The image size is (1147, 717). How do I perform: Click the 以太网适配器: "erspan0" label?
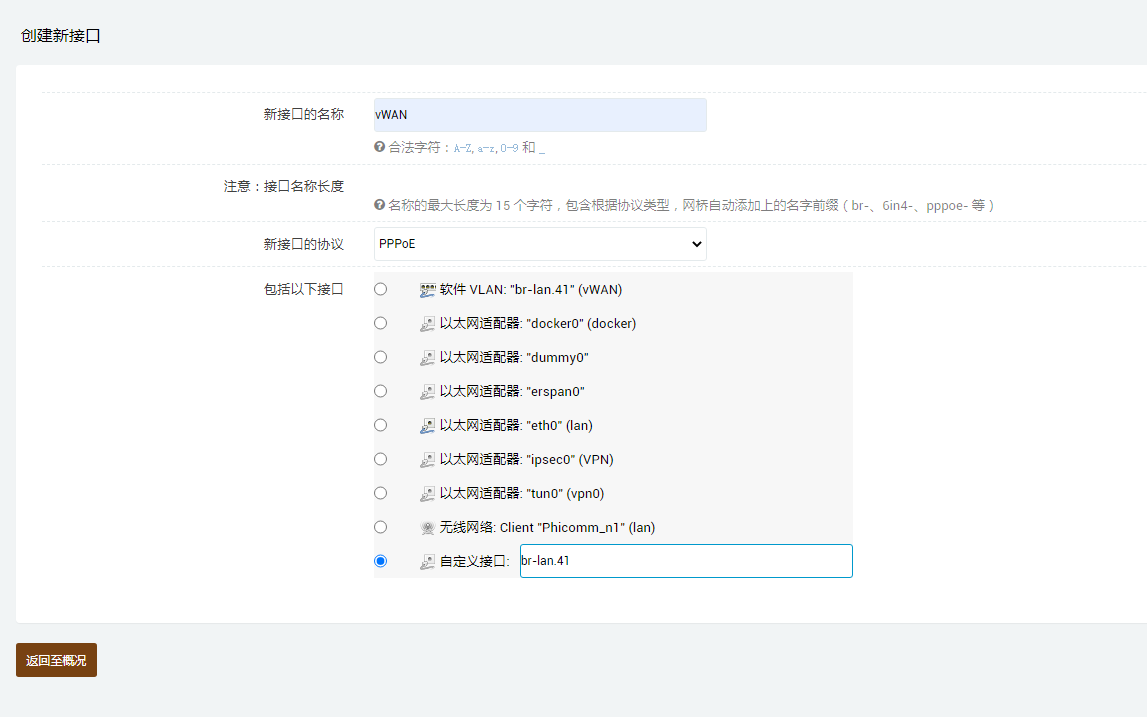click(512, 391)
